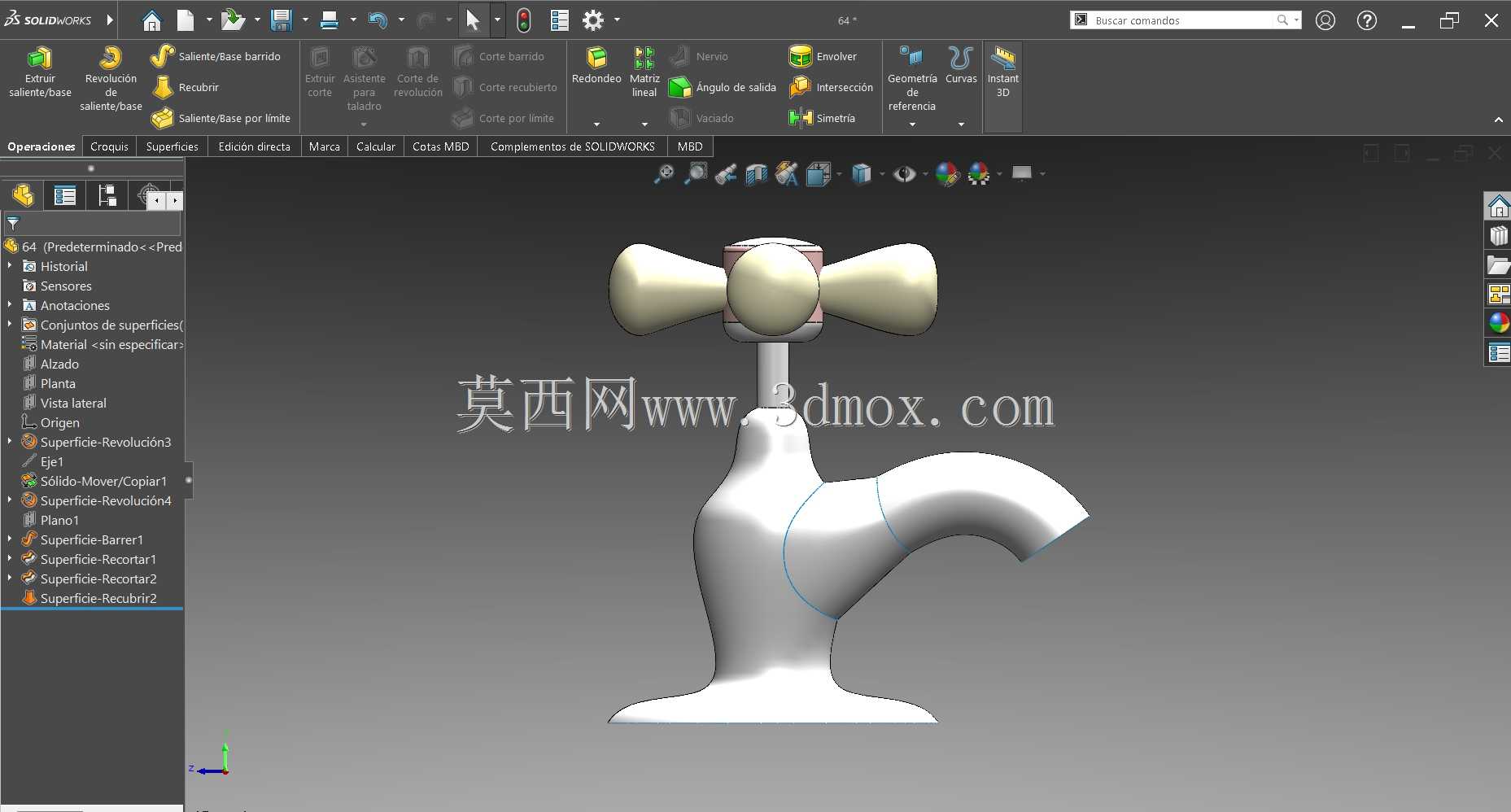1511x812 pixels.
Task: Open a file with the Open icon
Action: [x=233, y=20]
